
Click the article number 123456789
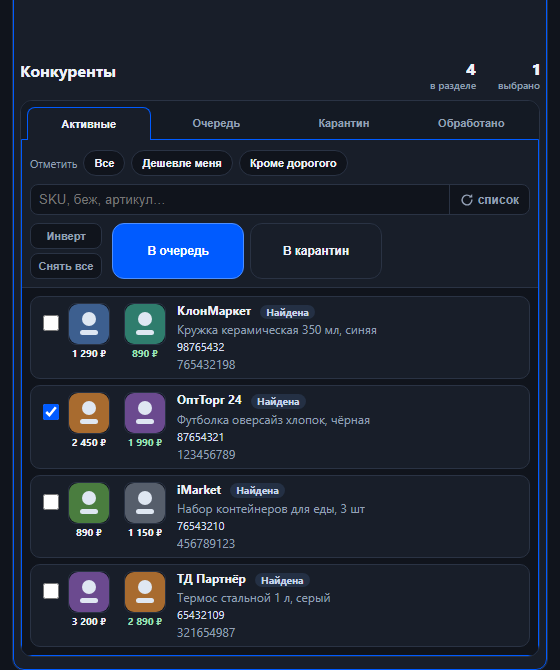coord(206,455)
